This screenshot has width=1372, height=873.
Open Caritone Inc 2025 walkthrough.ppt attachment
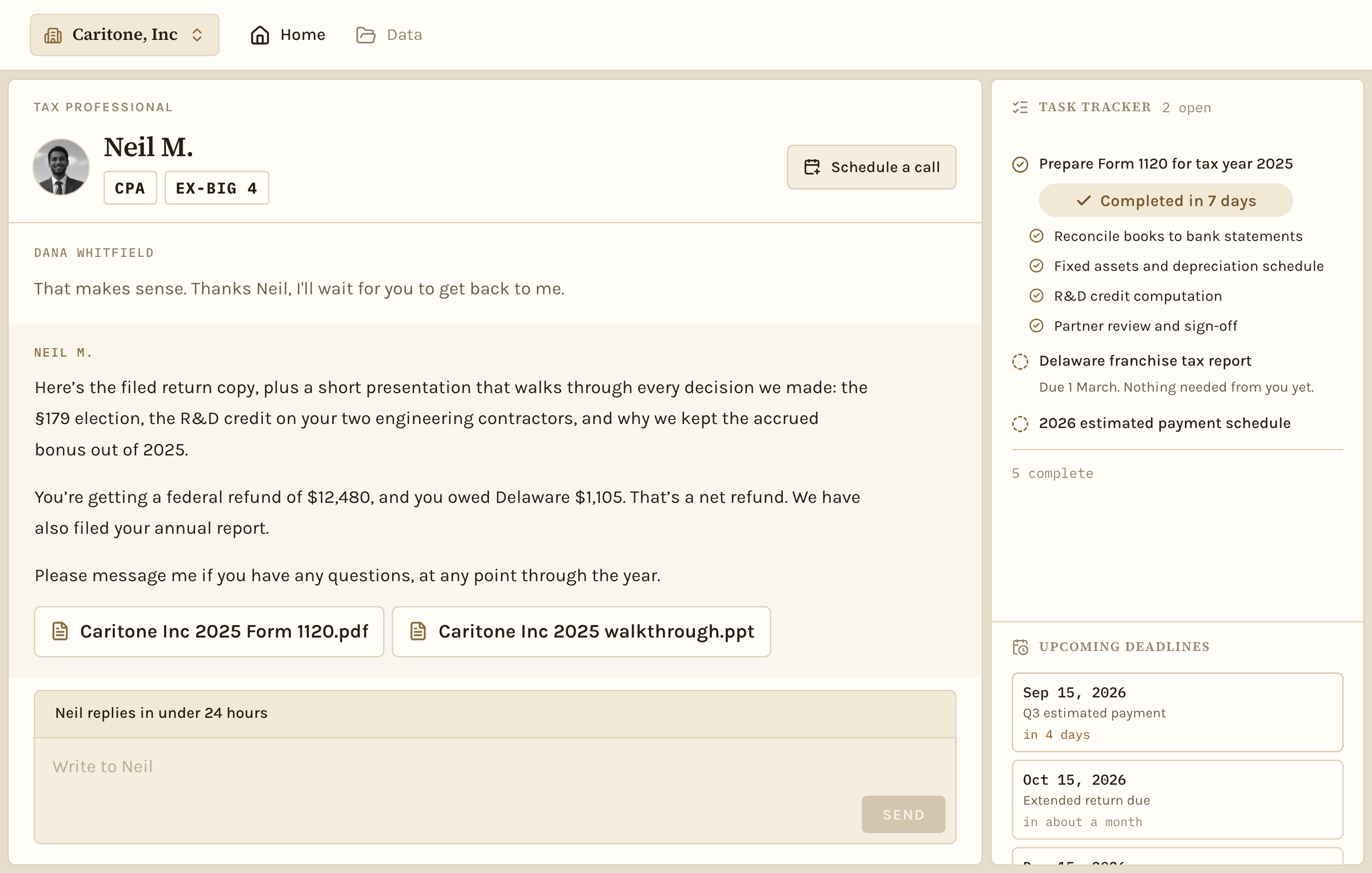point(581,632)
